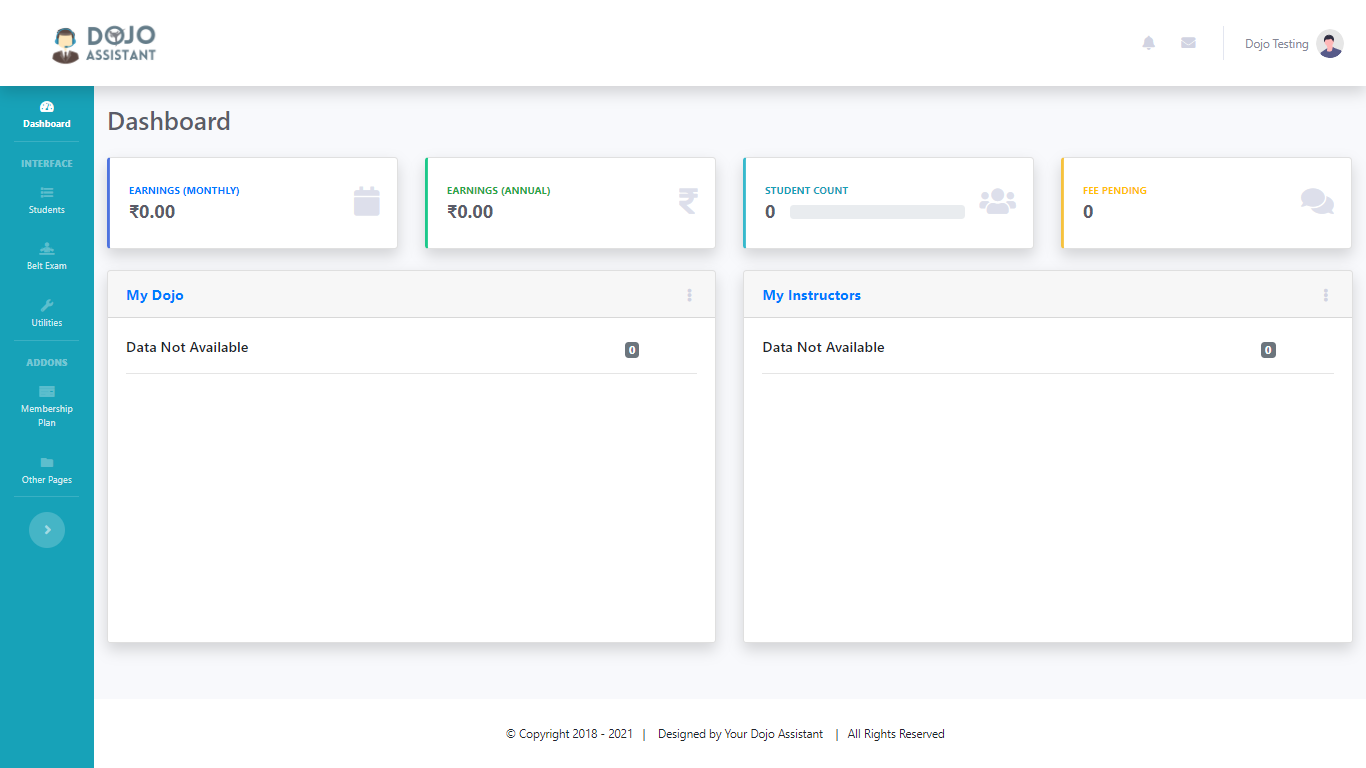Click the chat bubbles icon in Fee Pending card
Screen dimensions: 1366x768
1317,202
